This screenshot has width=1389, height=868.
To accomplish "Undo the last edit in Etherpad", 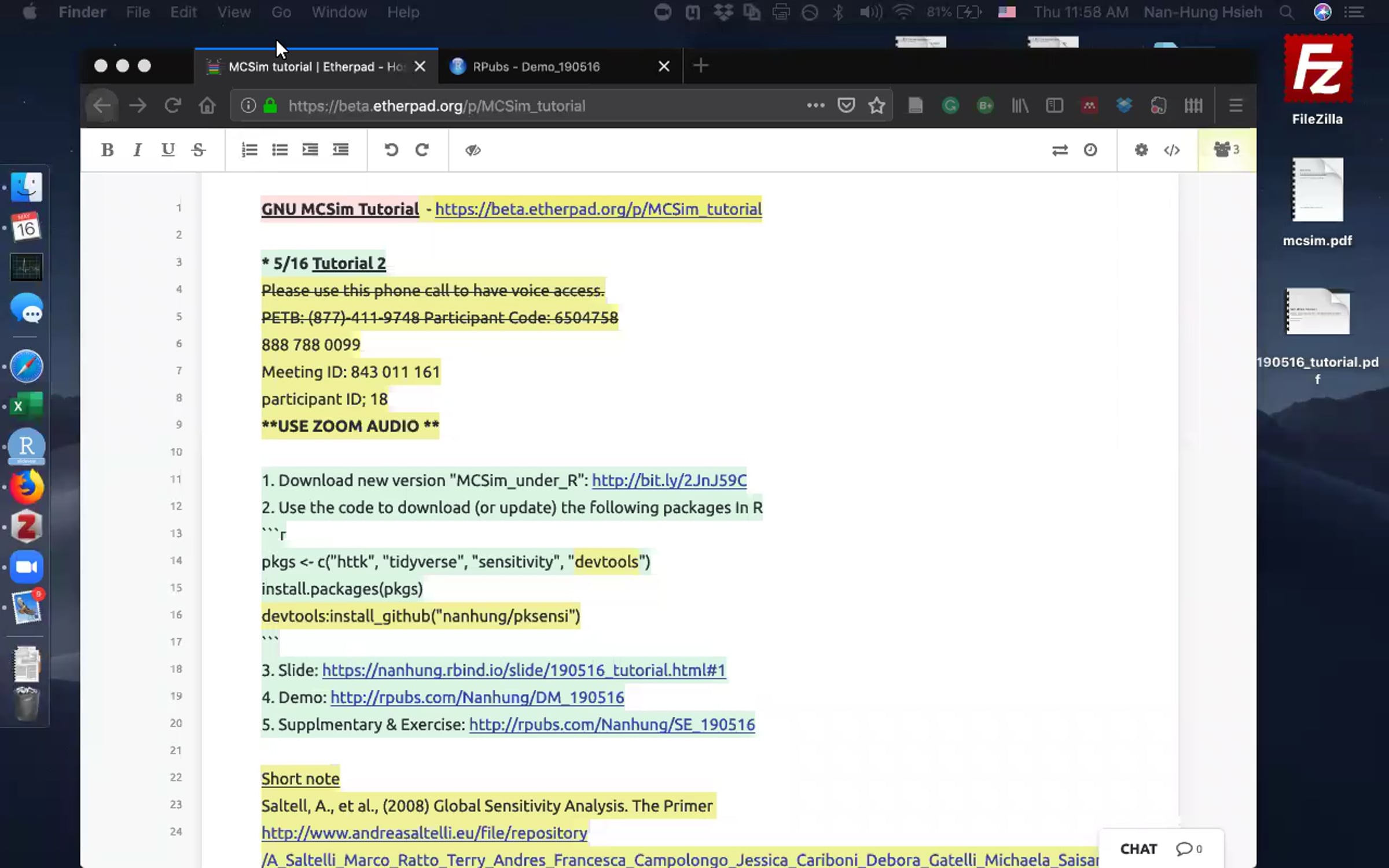I will (x=391, y=150).
